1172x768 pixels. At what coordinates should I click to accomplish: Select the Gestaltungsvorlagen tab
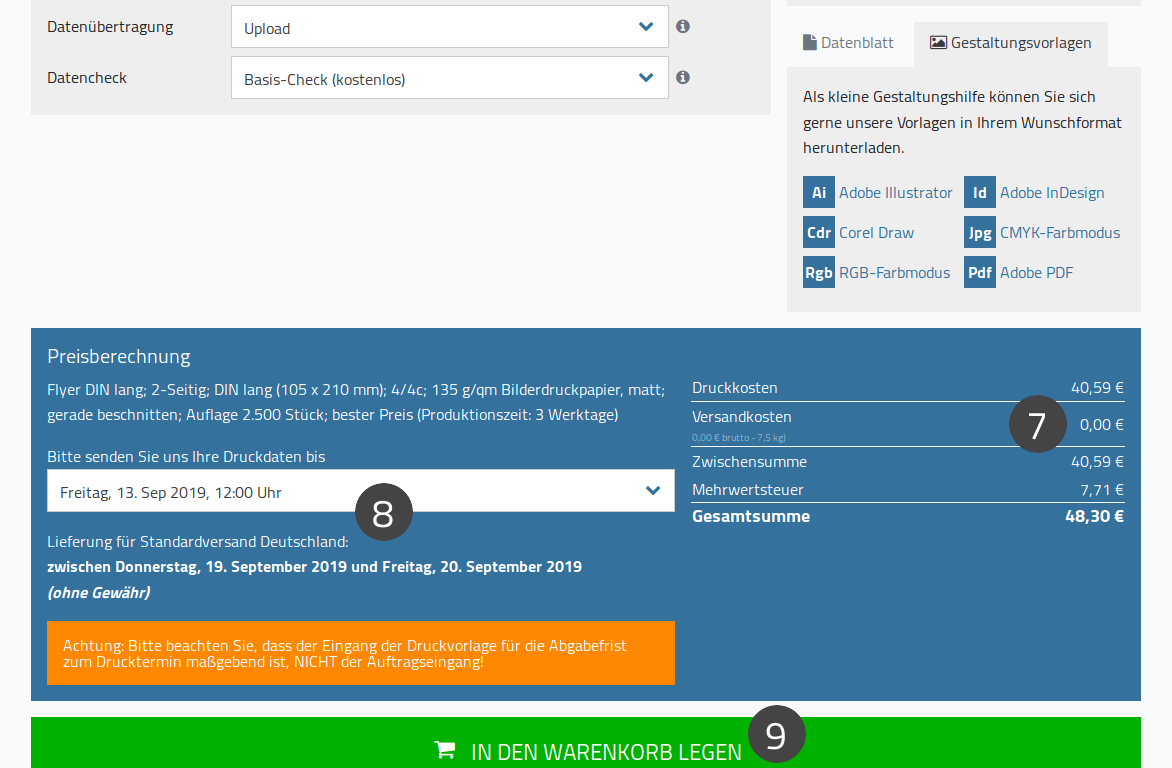point(1011,43)
